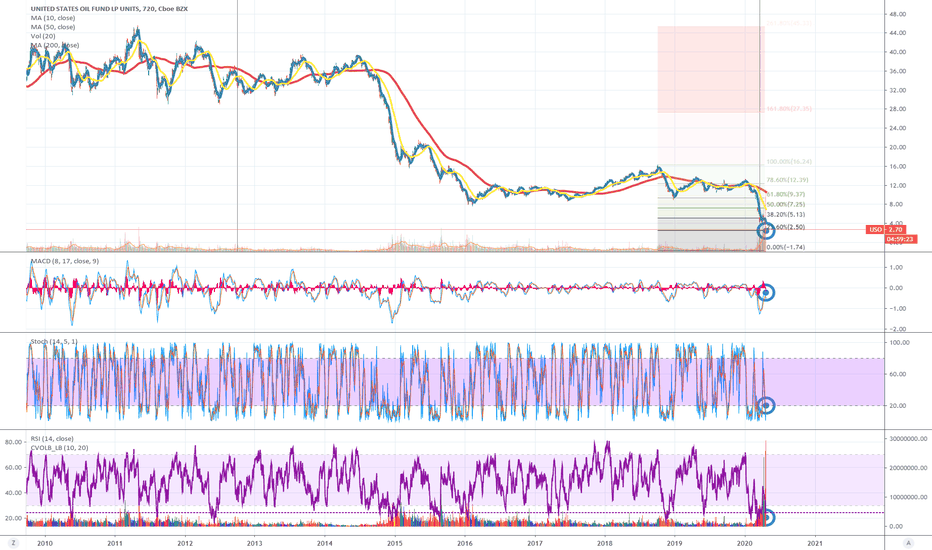Click the 10000000.00 value on the volume axis
The height and width of the screenshot is (550, 932).
click(908, 497)
